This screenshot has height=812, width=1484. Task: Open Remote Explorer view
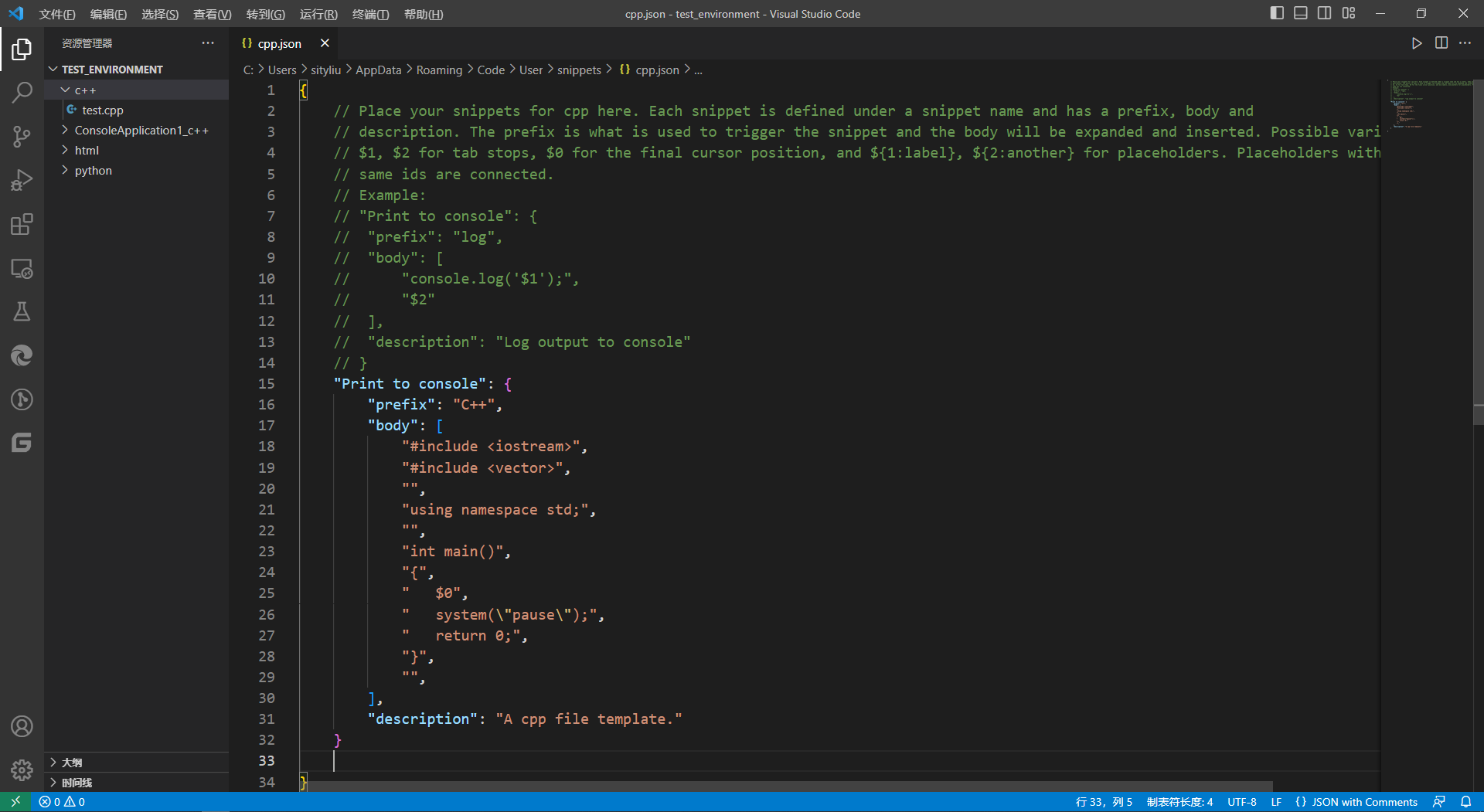coord(22,269)
